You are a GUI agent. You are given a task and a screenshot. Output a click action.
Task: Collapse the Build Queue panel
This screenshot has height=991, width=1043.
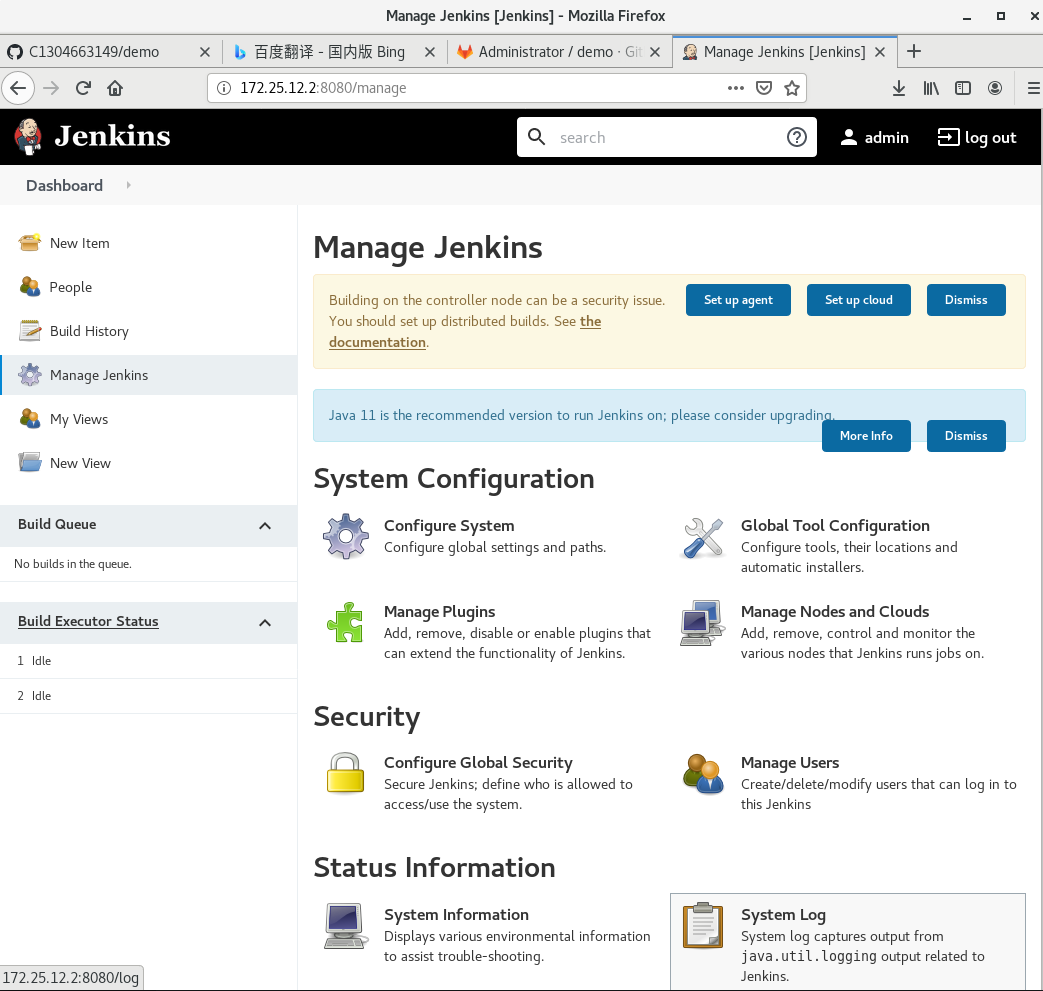pyautogui.click(x=265, y=525)
